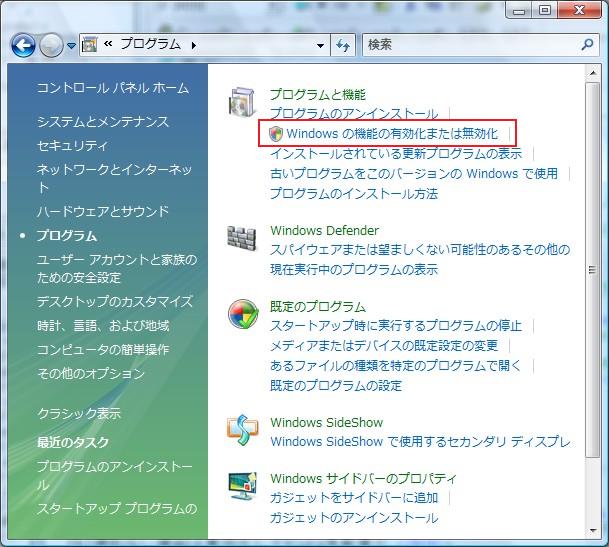Screen dimensions: 609x547
Task: Maximize the Control Panel window
Action: pyautogui.click(x=545, y=10)
